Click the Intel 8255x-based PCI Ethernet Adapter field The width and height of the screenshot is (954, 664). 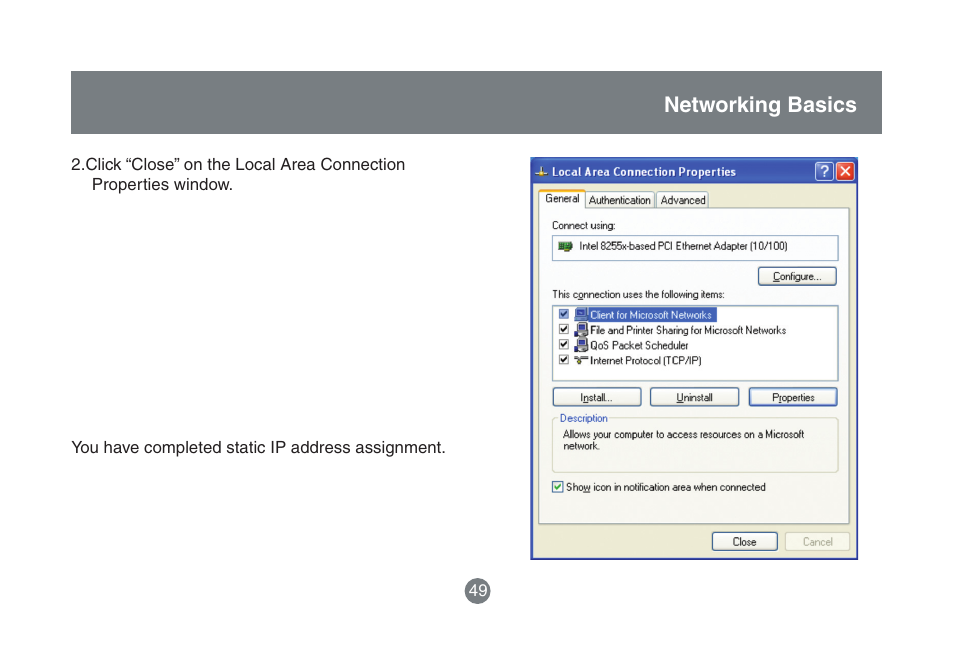click(695, 248)
